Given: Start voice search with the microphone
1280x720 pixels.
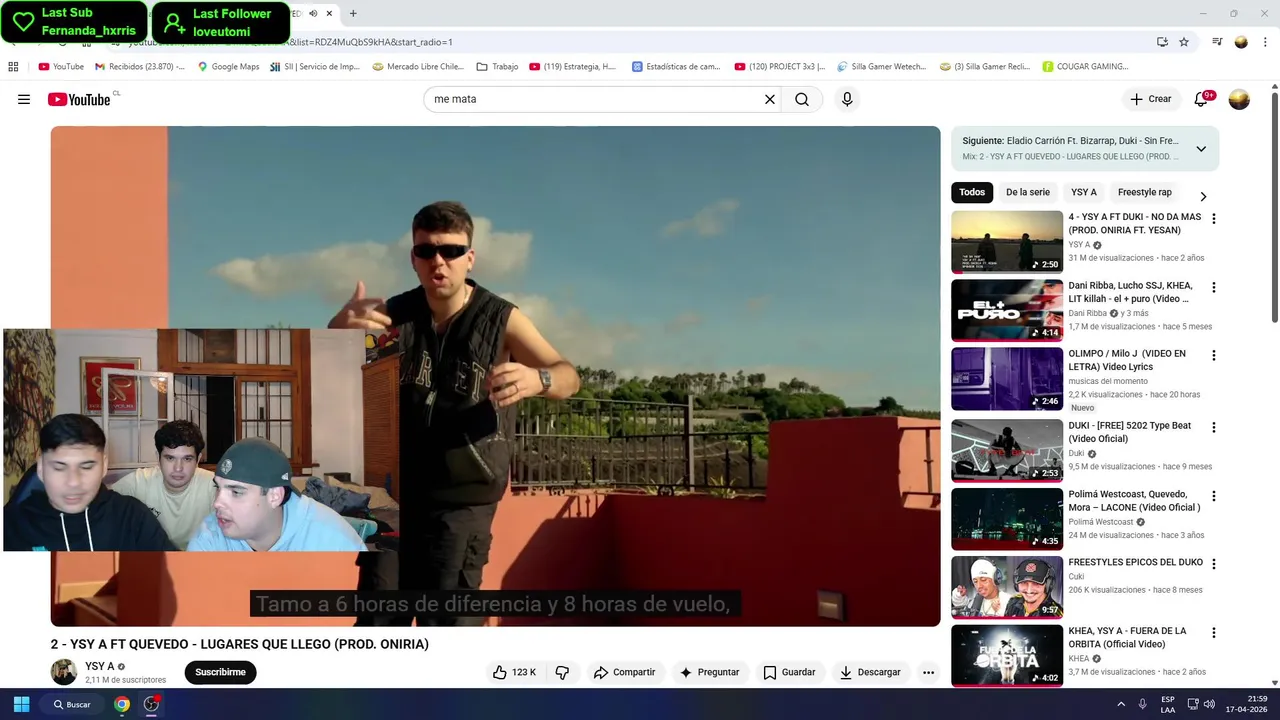Looking at the screenshot, I should pos(847,99).
